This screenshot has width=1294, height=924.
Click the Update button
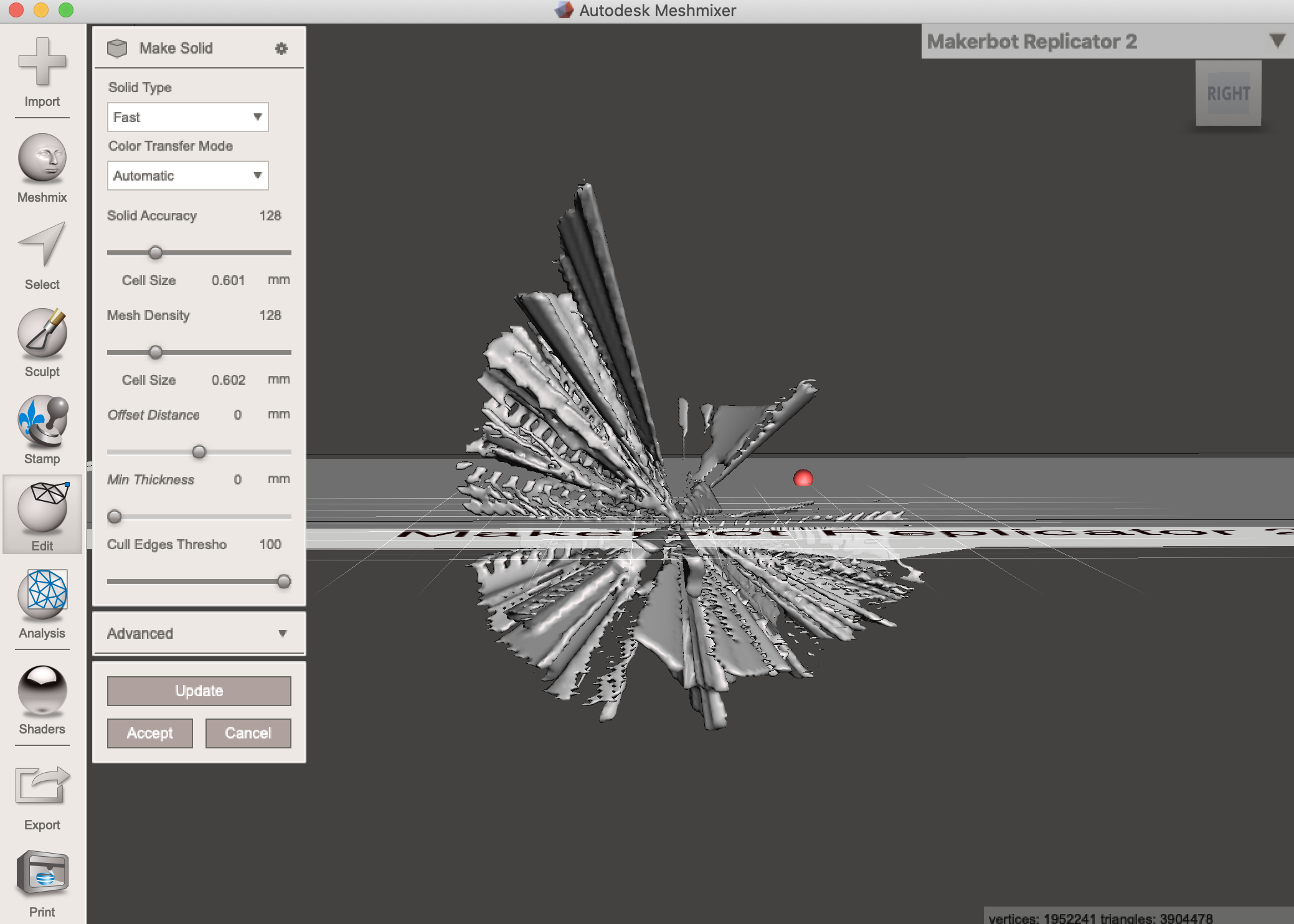pyautogui.click(x=199, y=691)
